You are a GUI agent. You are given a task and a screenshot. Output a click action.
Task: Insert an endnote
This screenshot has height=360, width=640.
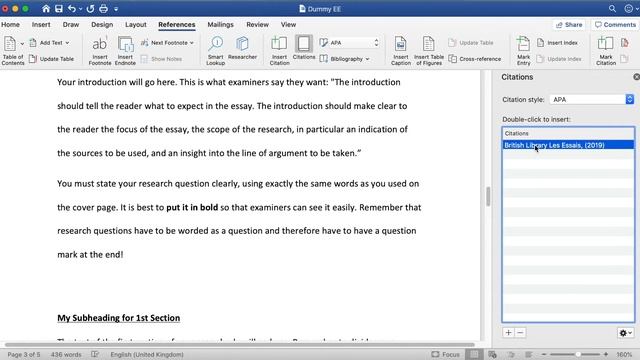tap(125, 50)
